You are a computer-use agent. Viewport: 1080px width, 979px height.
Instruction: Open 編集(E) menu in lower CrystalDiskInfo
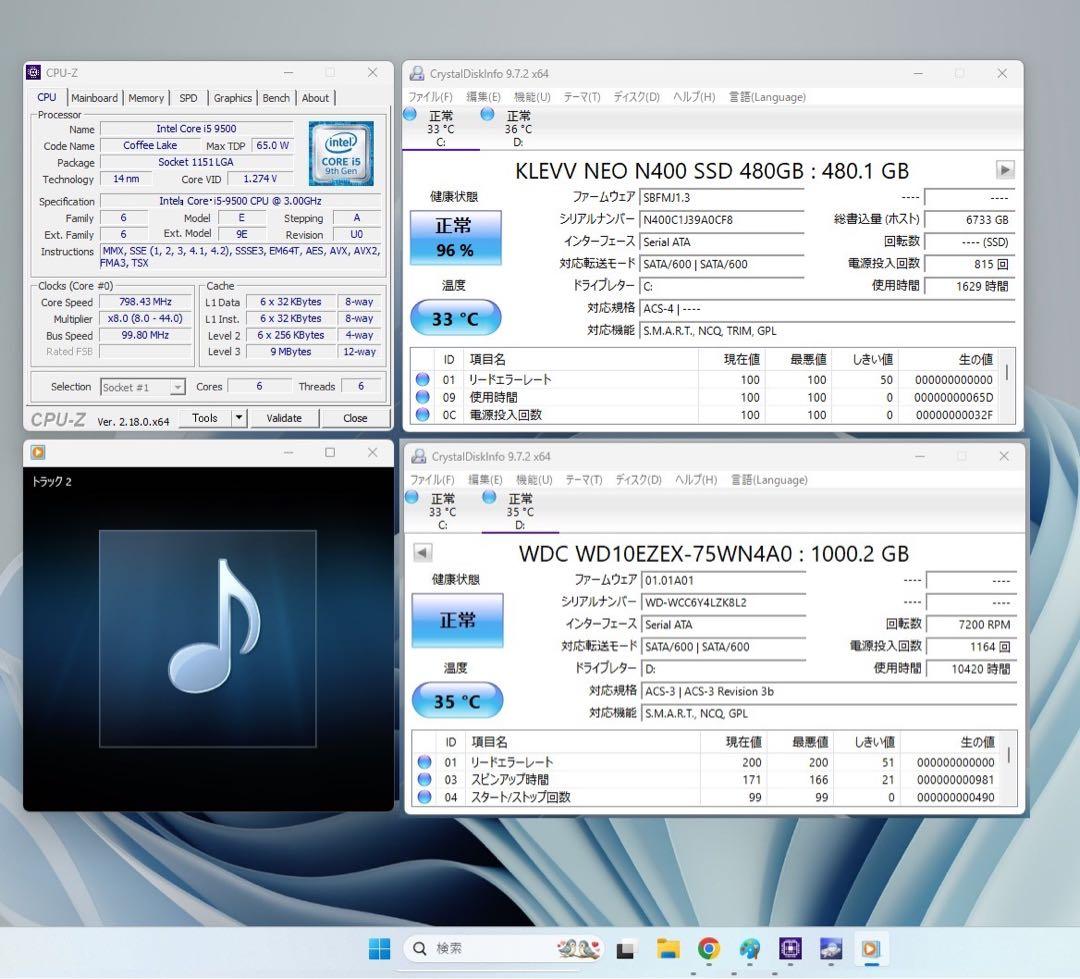486,480
